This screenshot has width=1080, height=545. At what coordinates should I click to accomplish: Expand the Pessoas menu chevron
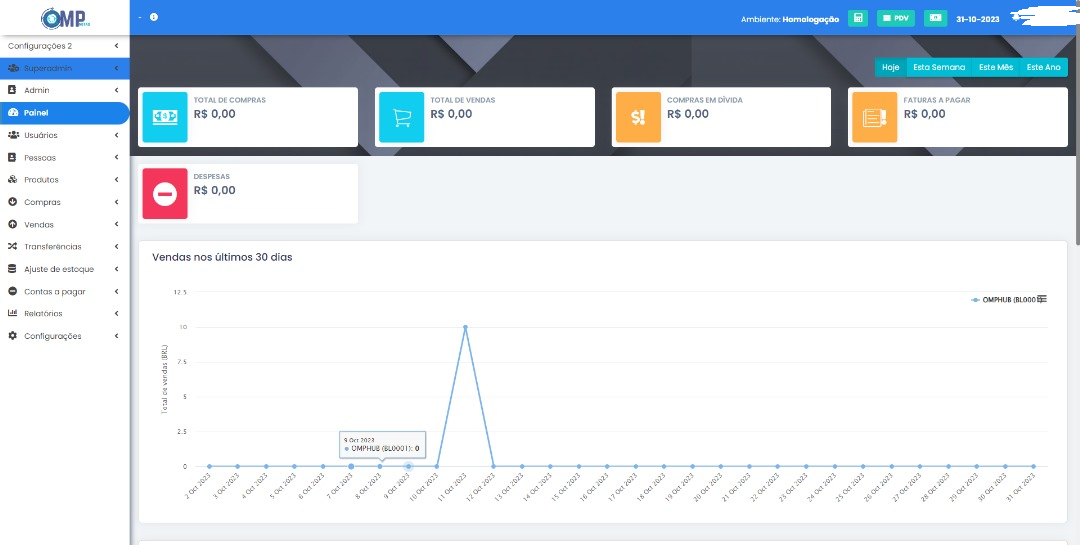116,157
